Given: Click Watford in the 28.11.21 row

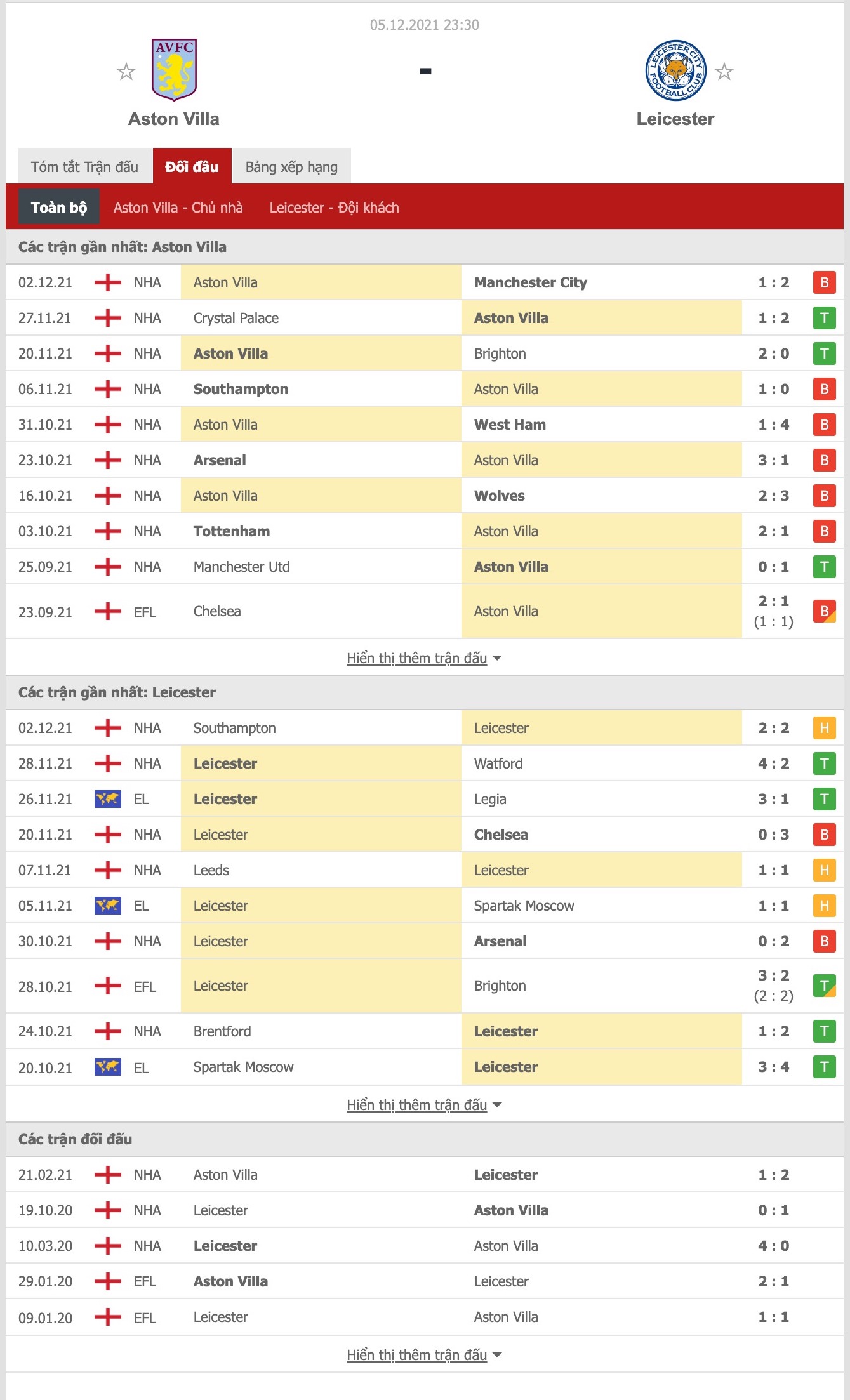Looking at the screenshot, I should (x=498, y=763).
